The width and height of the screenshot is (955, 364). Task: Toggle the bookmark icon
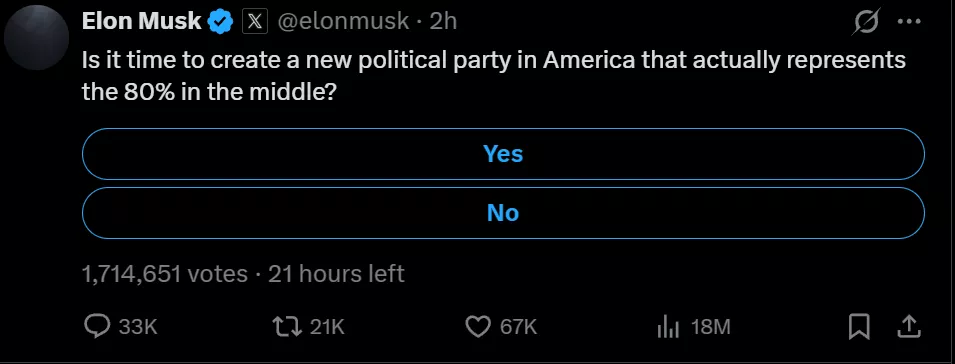(859, 327)
